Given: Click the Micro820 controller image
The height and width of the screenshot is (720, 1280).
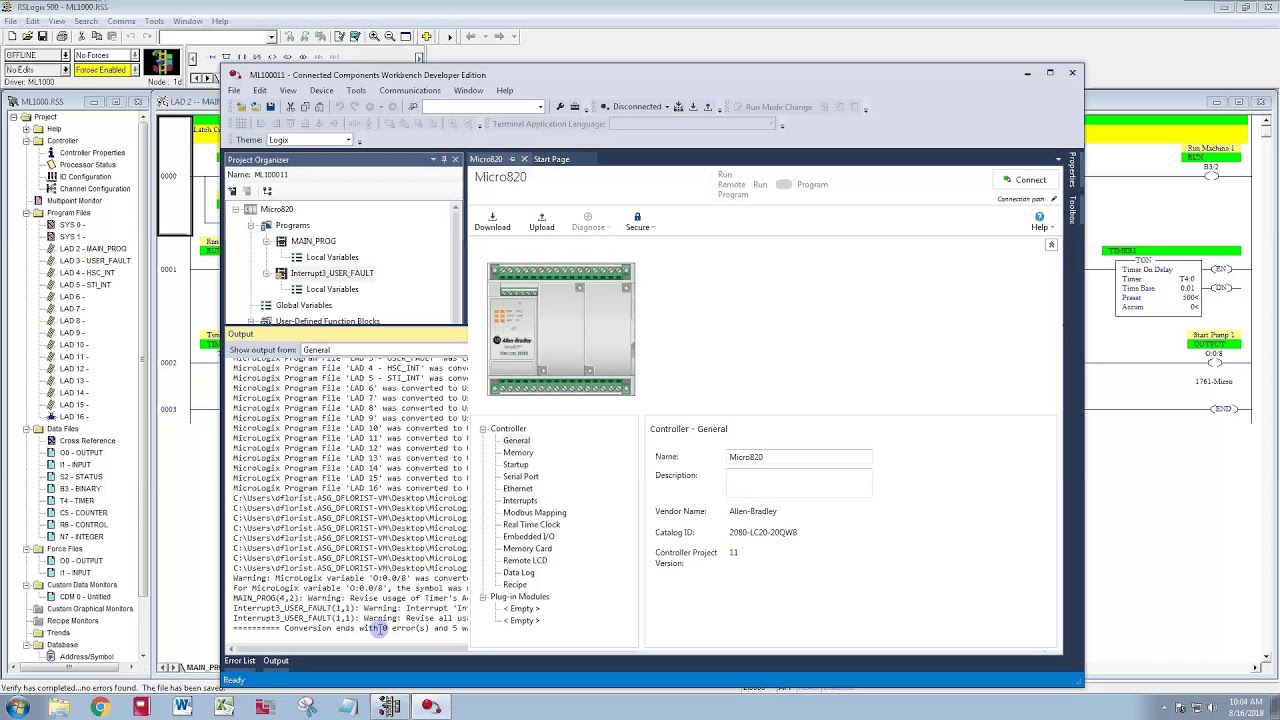Looking at the screenshot, I should [x=561, y=329].
